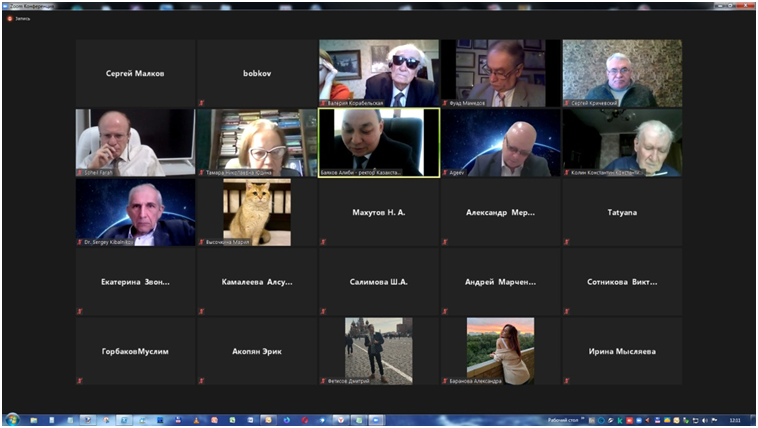Click muted mic icon on Махутов Н. А. tile
758x428 pixels.
click(323, 242)
